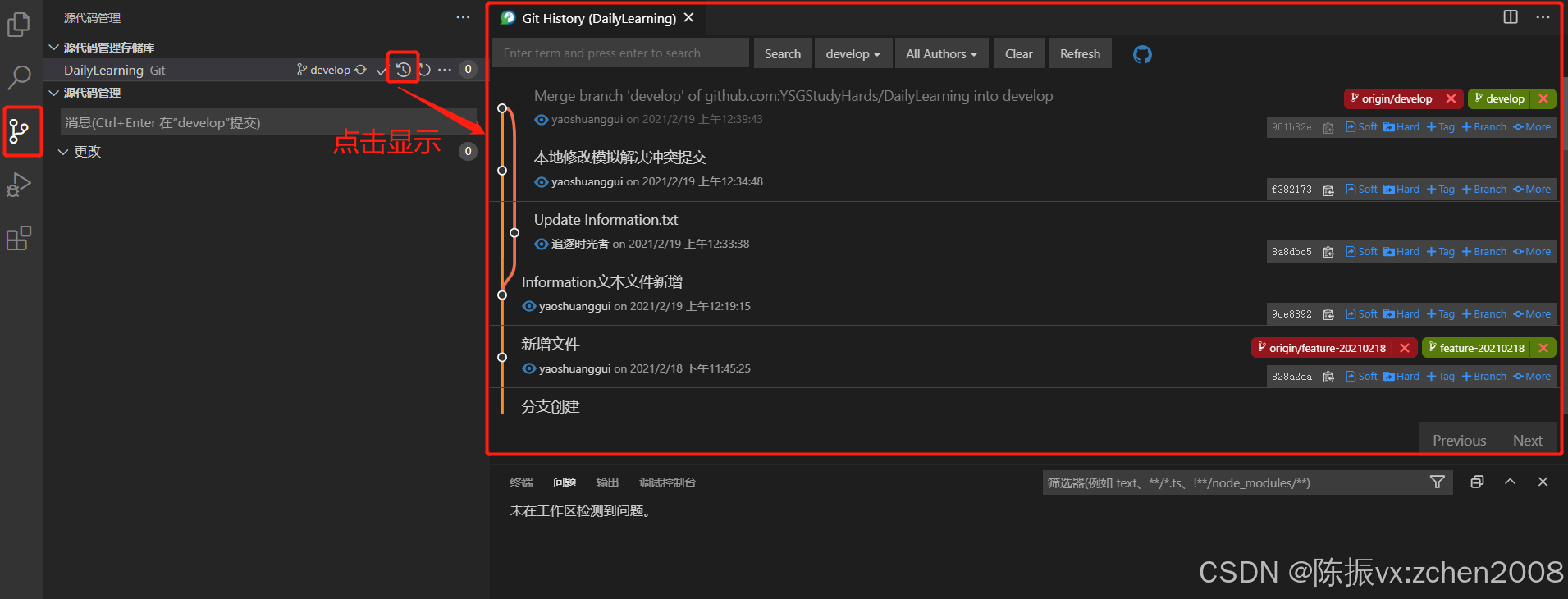The image size is (1568, 599).
Task: Maximize the bottom panel
Action: (1510, 482)
